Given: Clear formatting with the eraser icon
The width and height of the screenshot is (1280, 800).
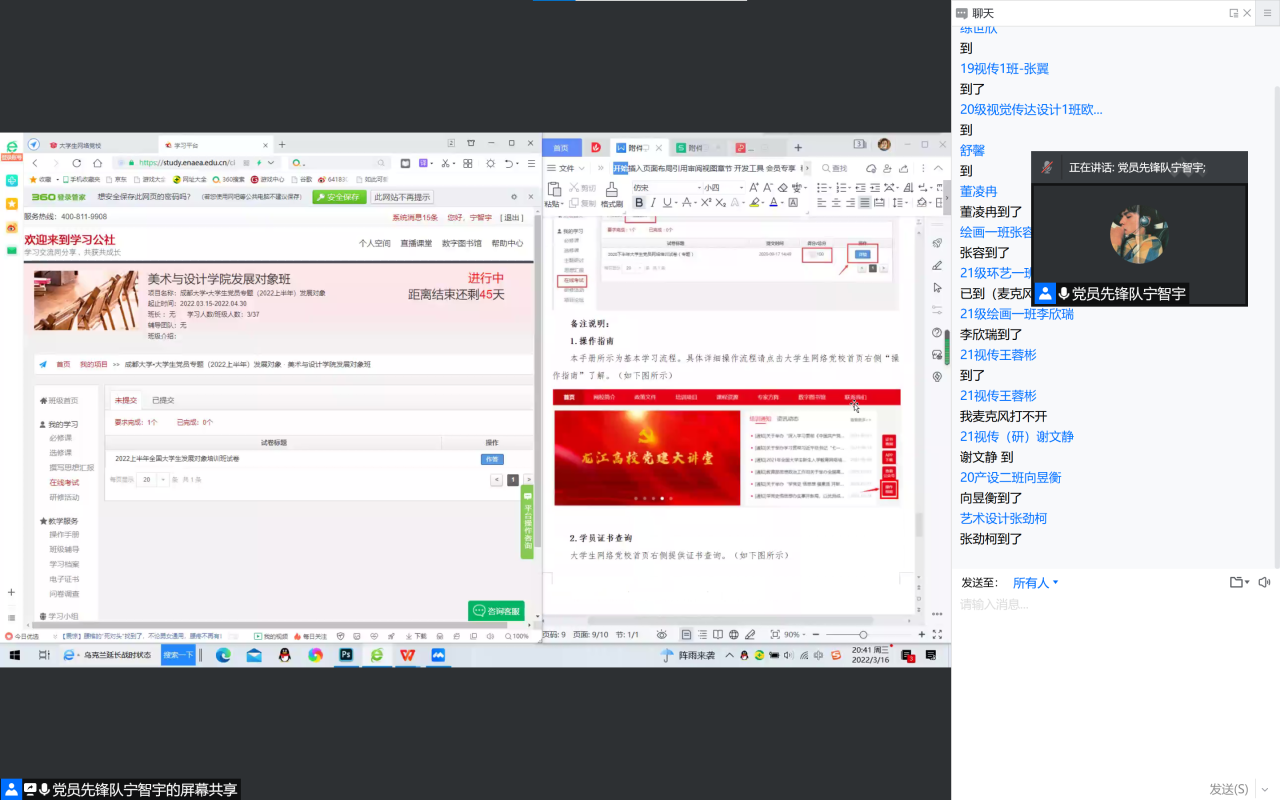Looking at the screenshot, I should point(783,187).
